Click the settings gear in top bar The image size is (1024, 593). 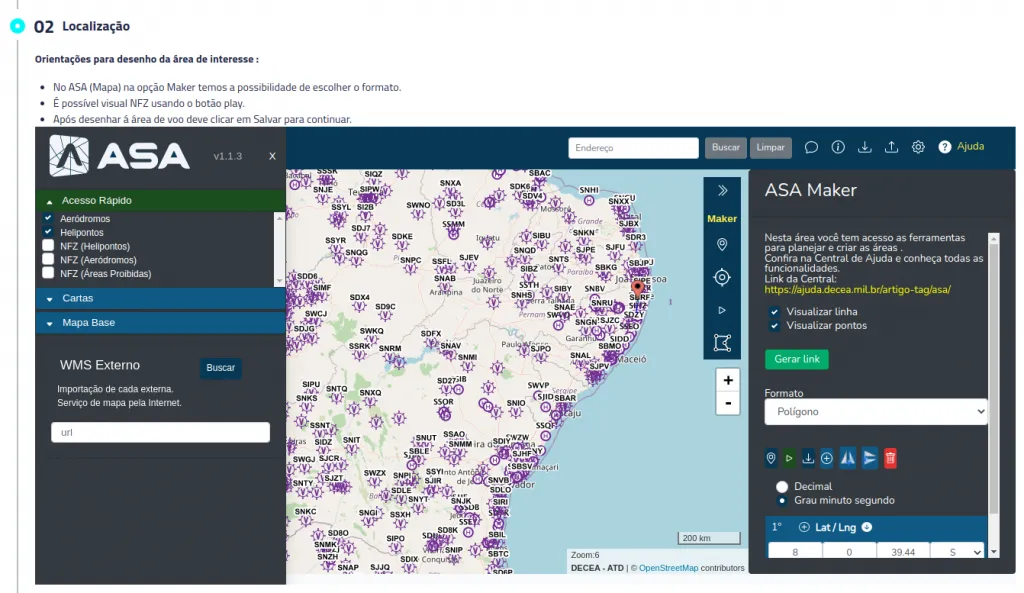[x=918, y=147]
